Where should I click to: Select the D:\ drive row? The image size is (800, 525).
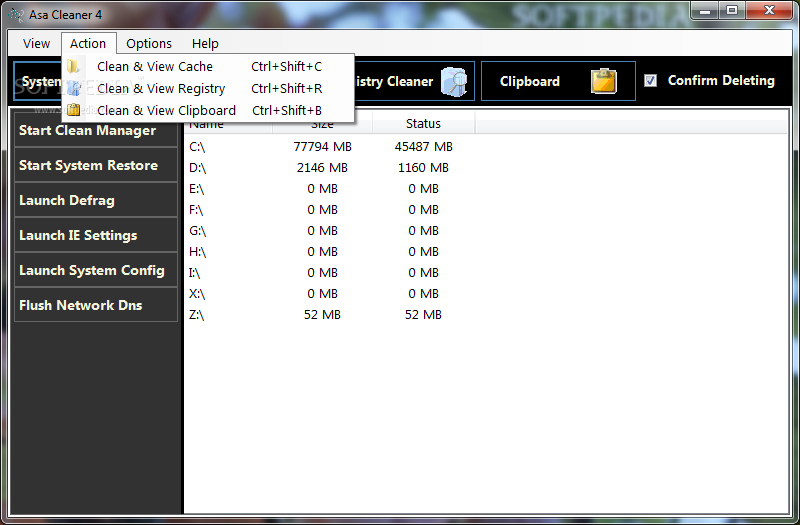[x=485, y=167]
